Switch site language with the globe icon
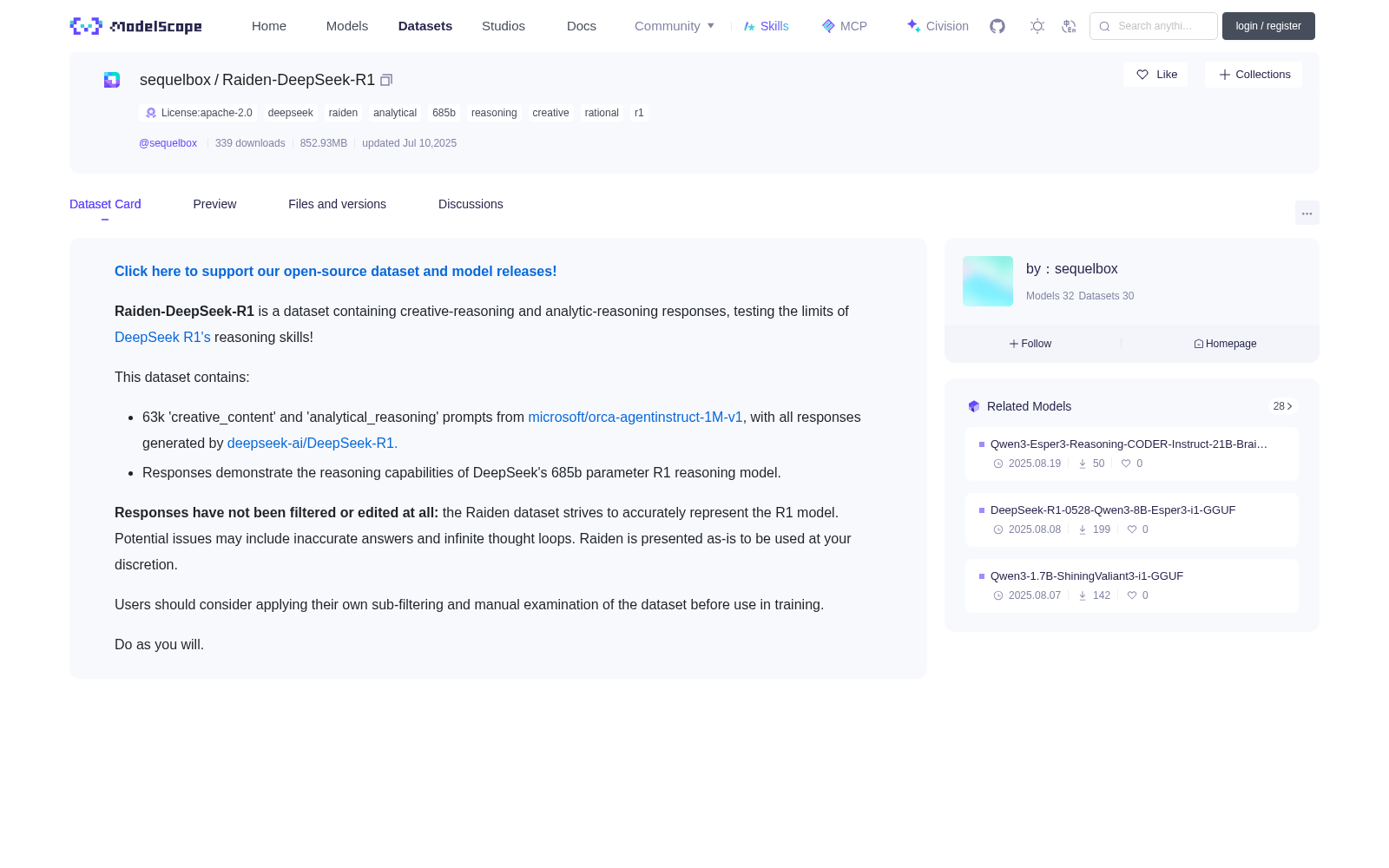 [x=1070, y=26]
